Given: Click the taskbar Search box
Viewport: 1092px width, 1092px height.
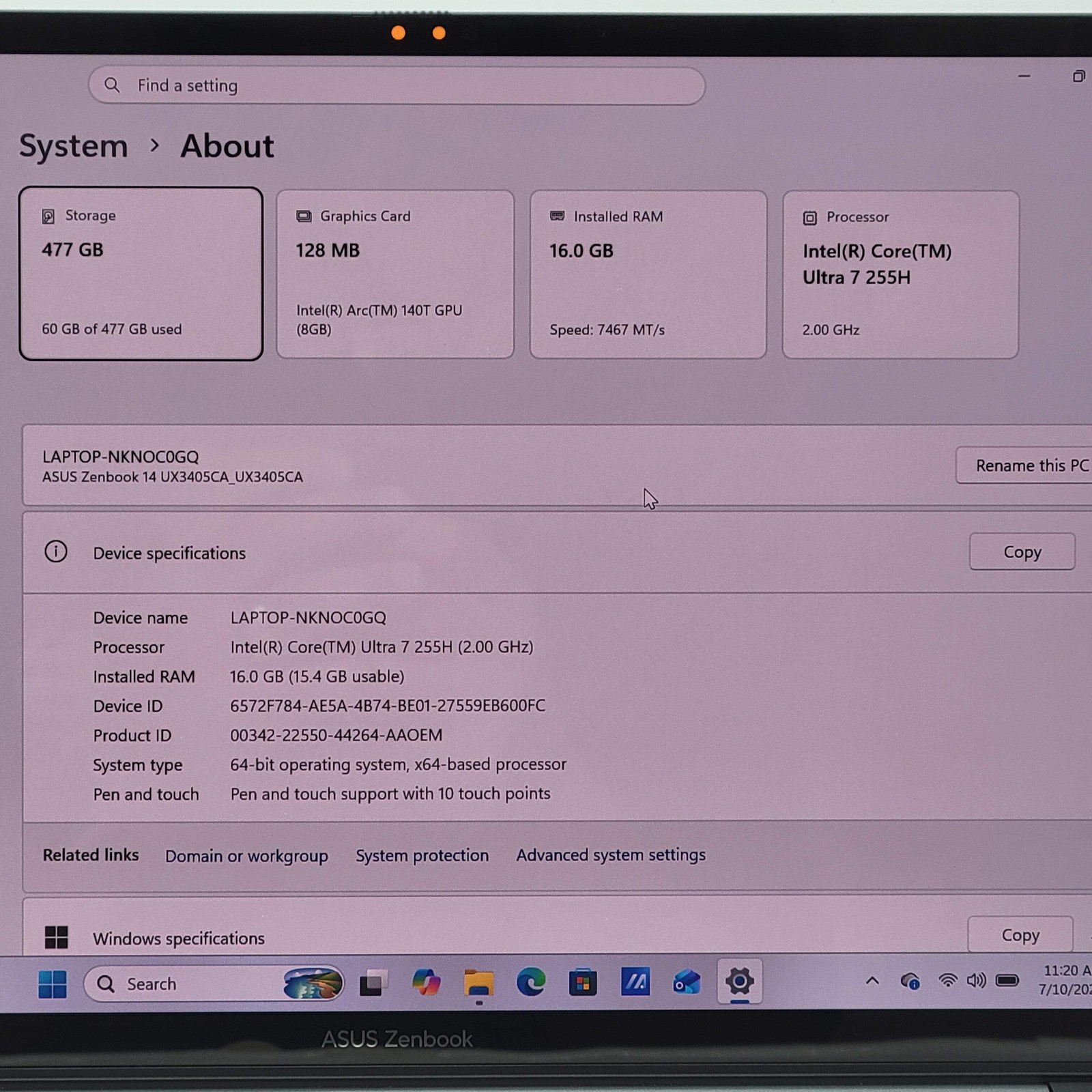Looking at the screenshot, I should (214, 983).
